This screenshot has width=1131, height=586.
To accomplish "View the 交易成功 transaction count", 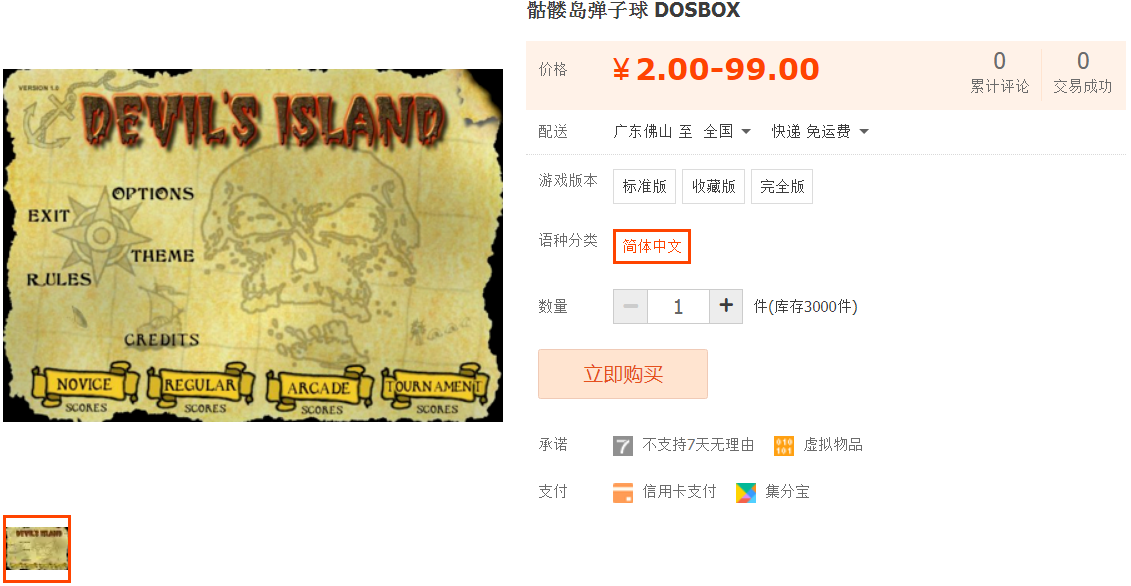I will [1083, 72].
